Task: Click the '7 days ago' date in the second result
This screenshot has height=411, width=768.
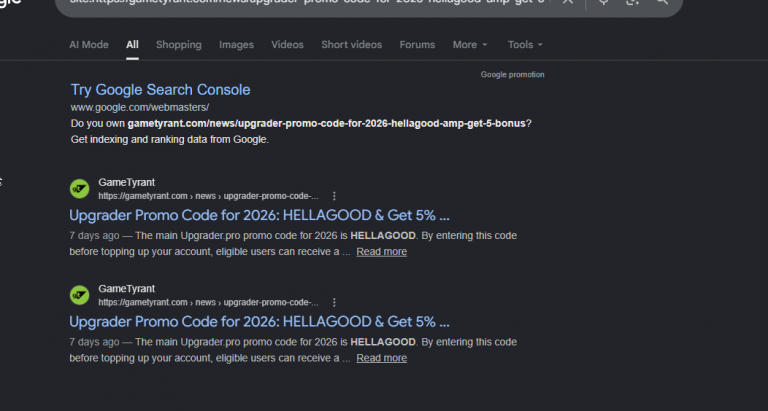Action: [94, 342]
